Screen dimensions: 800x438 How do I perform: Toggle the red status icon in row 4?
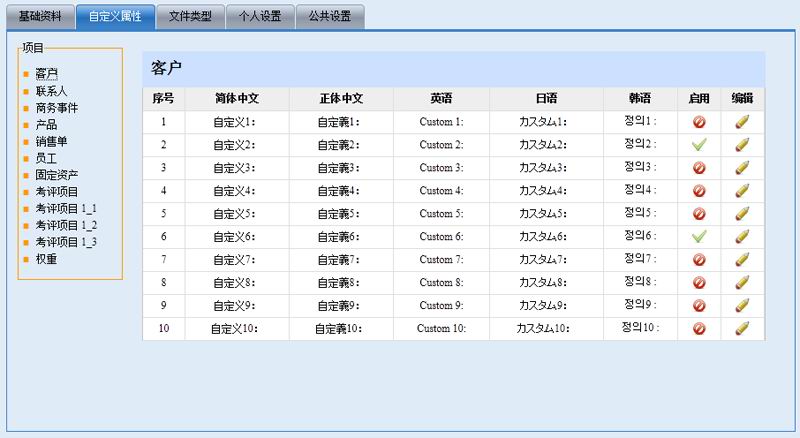(x=699, y=191)
